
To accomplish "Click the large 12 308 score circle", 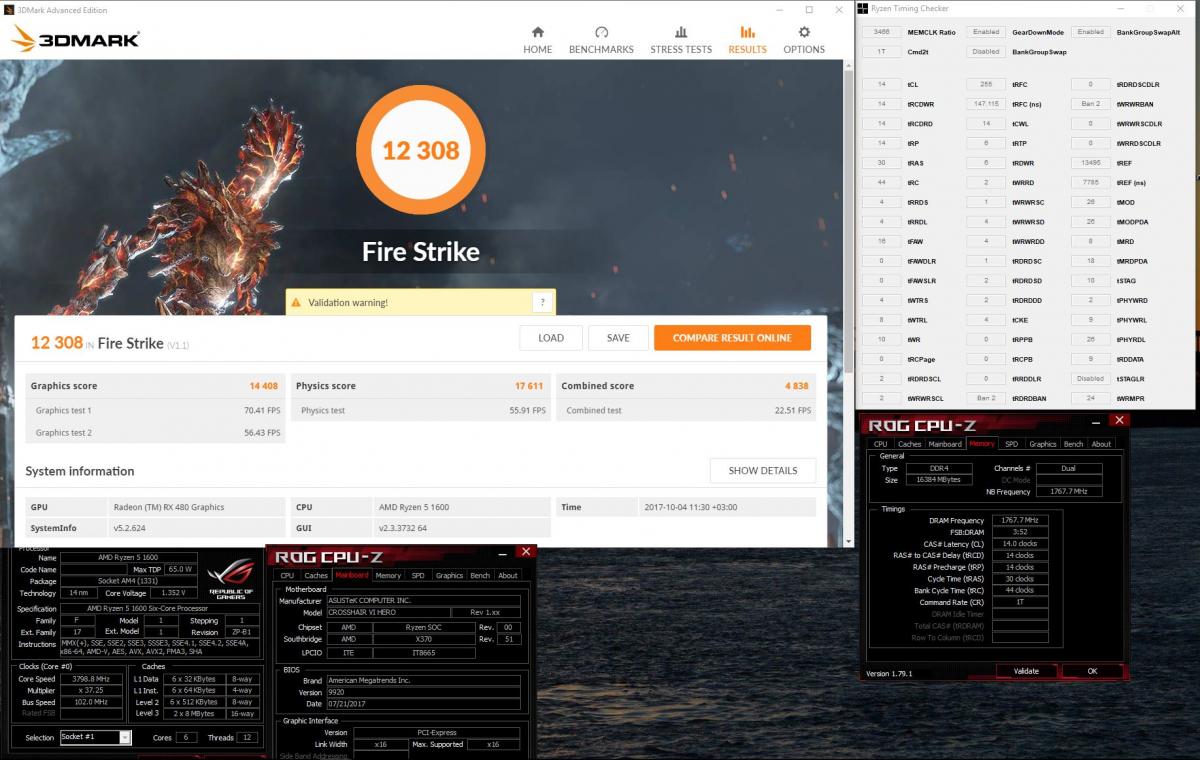I will [420, 151].
